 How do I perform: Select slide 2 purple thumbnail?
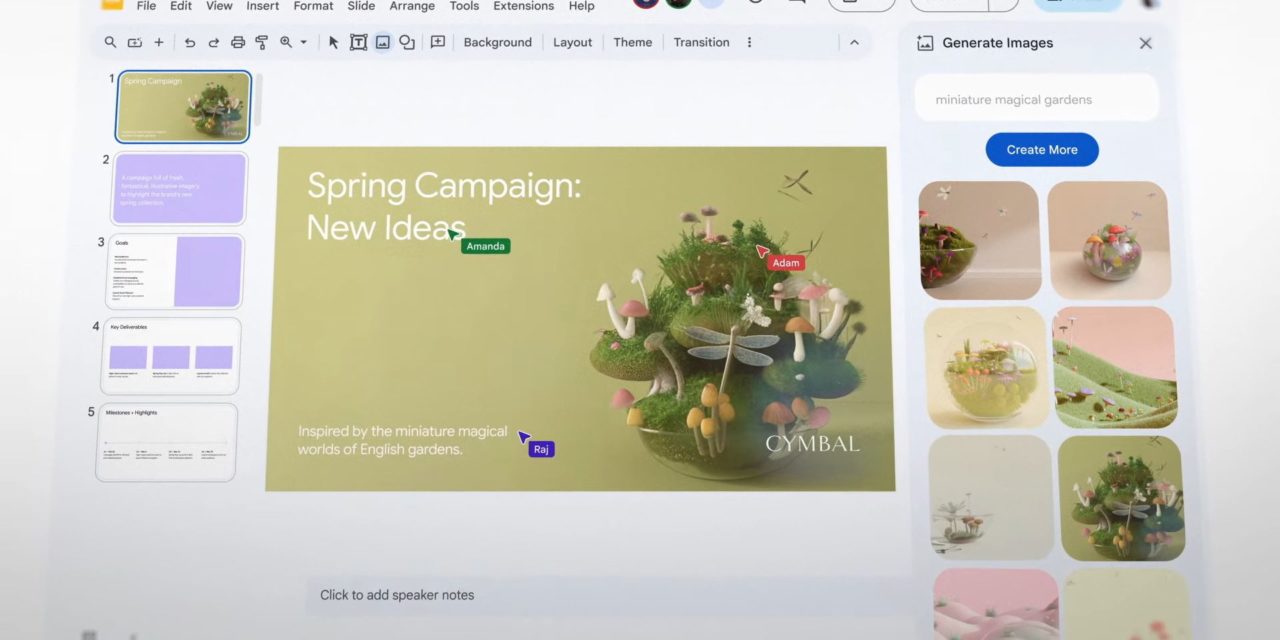179,188
